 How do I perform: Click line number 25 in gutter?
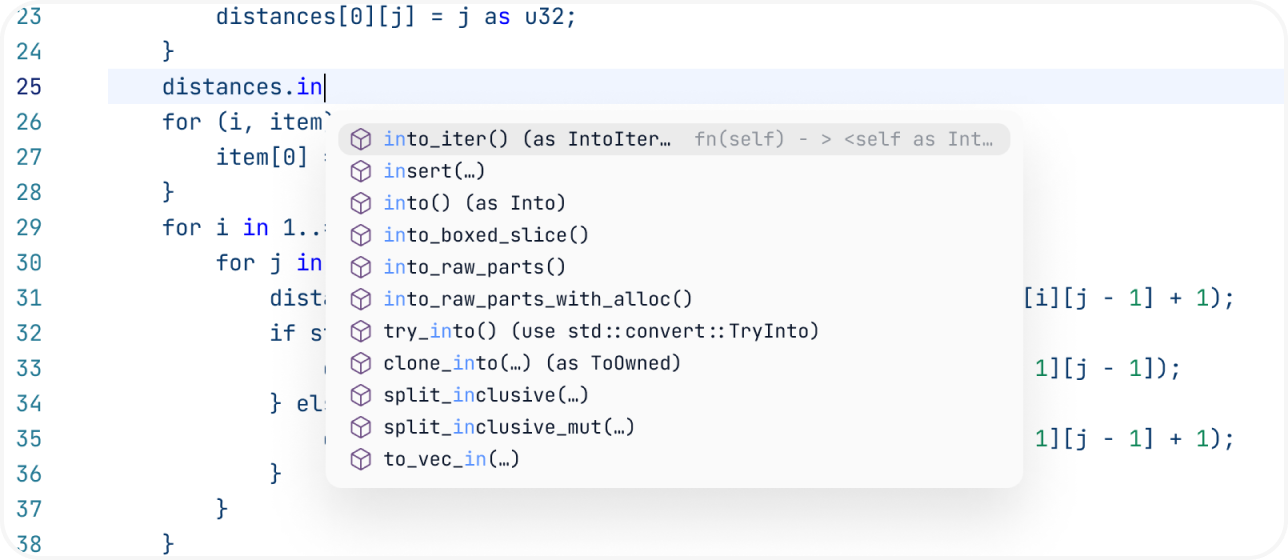[29, 87]
